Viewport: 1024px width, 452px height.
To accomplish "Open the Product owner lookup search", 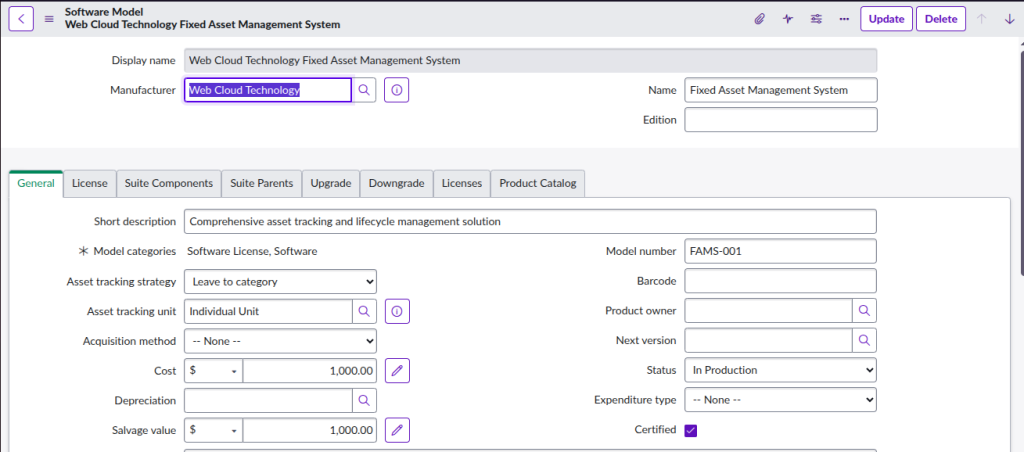I will 865,311.
